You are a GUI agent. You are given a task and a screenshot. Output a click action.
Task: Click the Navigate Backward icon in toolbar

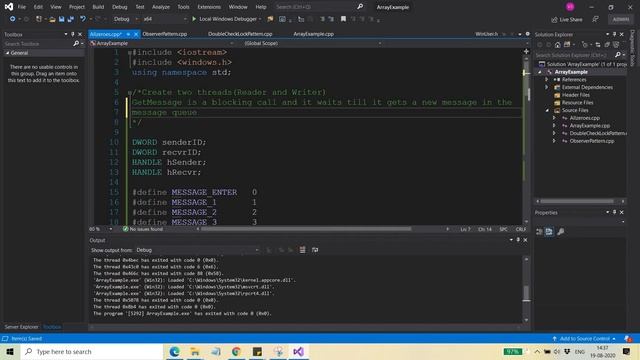[x=13, y=19]
